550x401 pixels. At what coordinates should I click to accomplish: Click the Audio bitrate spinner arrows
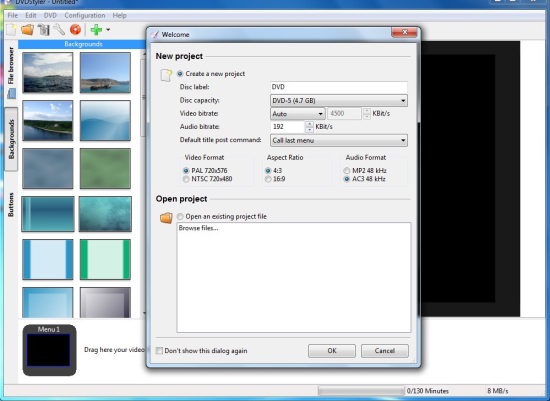pos(309,127)
